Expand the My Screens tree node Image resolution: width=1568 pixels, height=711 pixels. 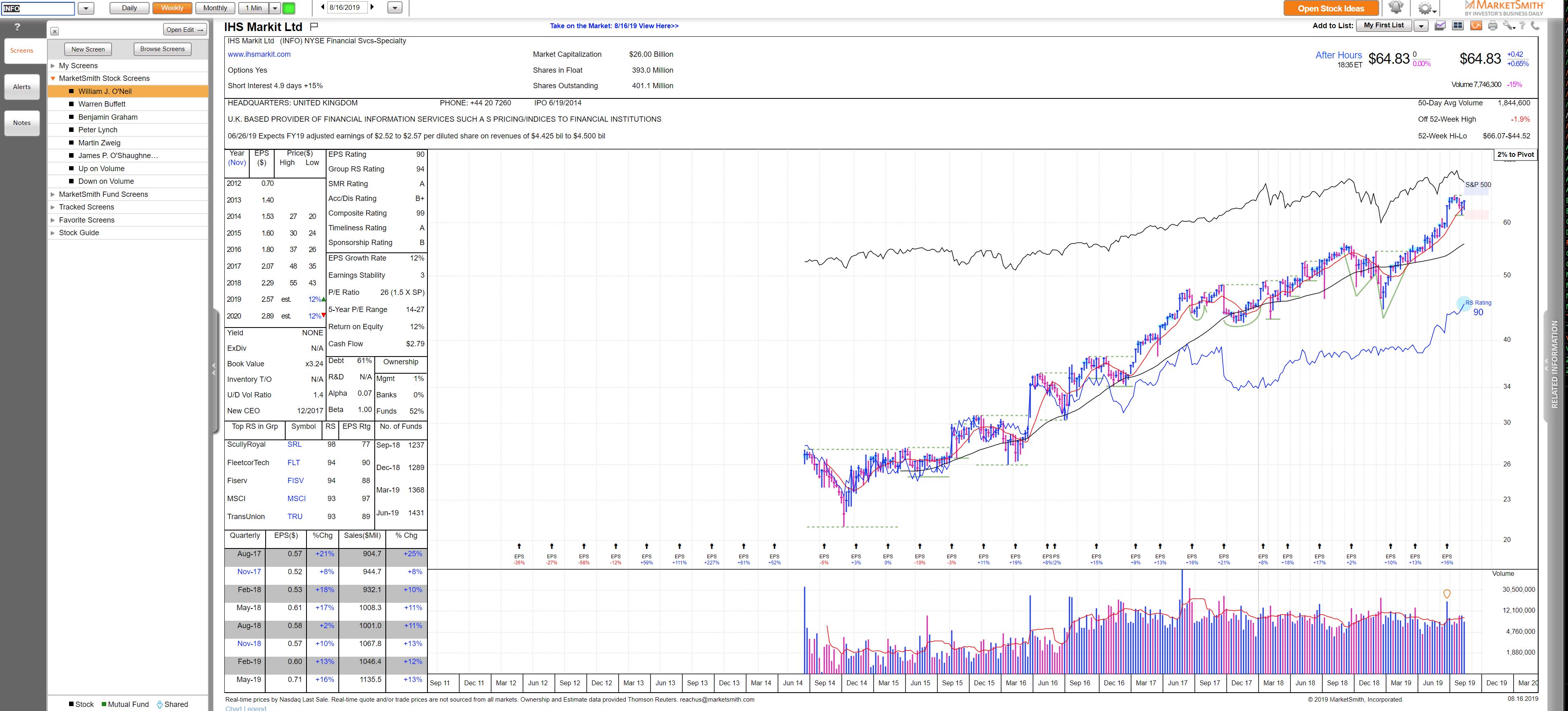pyautogui.click(x=53, y=66)
